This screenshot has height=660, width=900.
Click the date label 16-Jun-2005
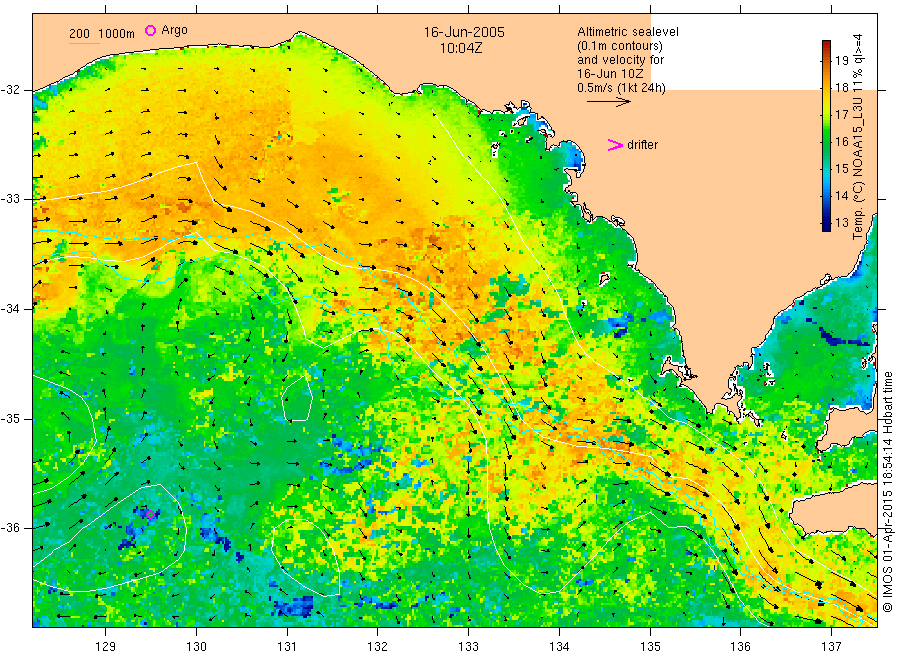pyautogui.click(x=464, y=32)
